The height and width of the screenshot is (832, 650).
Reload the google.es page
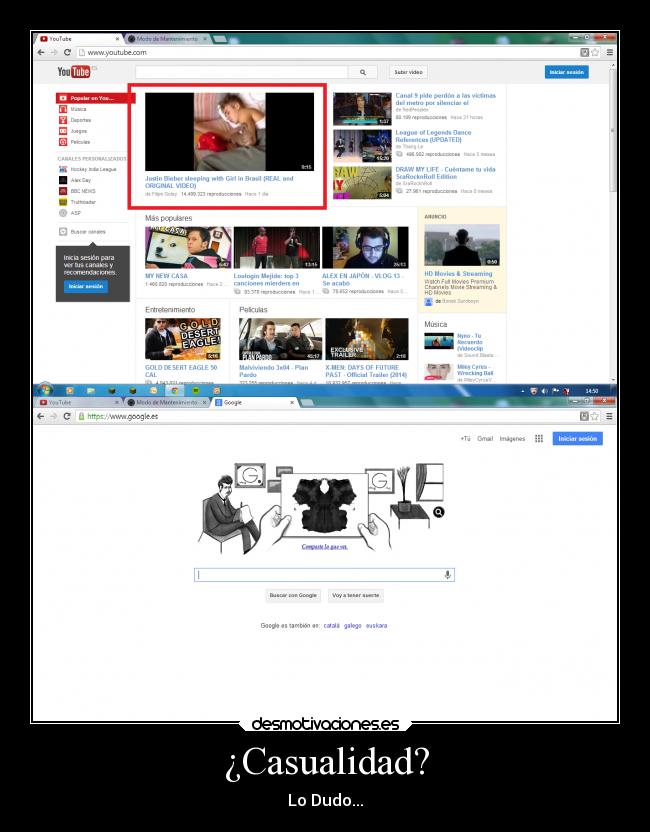pyautogui.click(x=67, y=417)
